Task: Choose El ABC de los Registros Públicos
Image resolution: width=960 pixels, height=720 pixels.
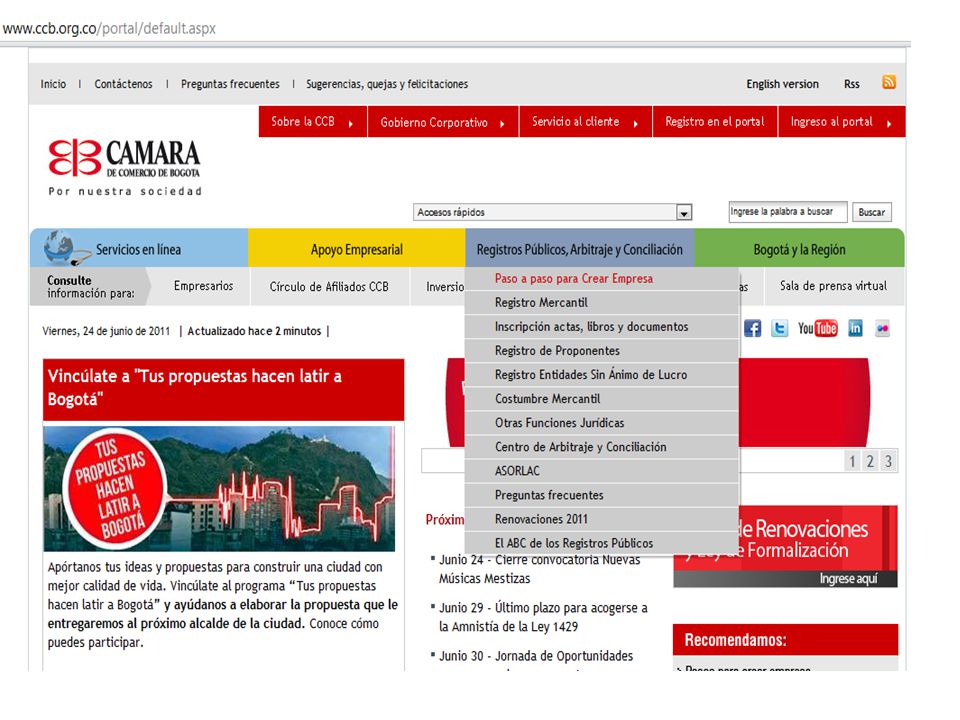Action: coord(602,543)
